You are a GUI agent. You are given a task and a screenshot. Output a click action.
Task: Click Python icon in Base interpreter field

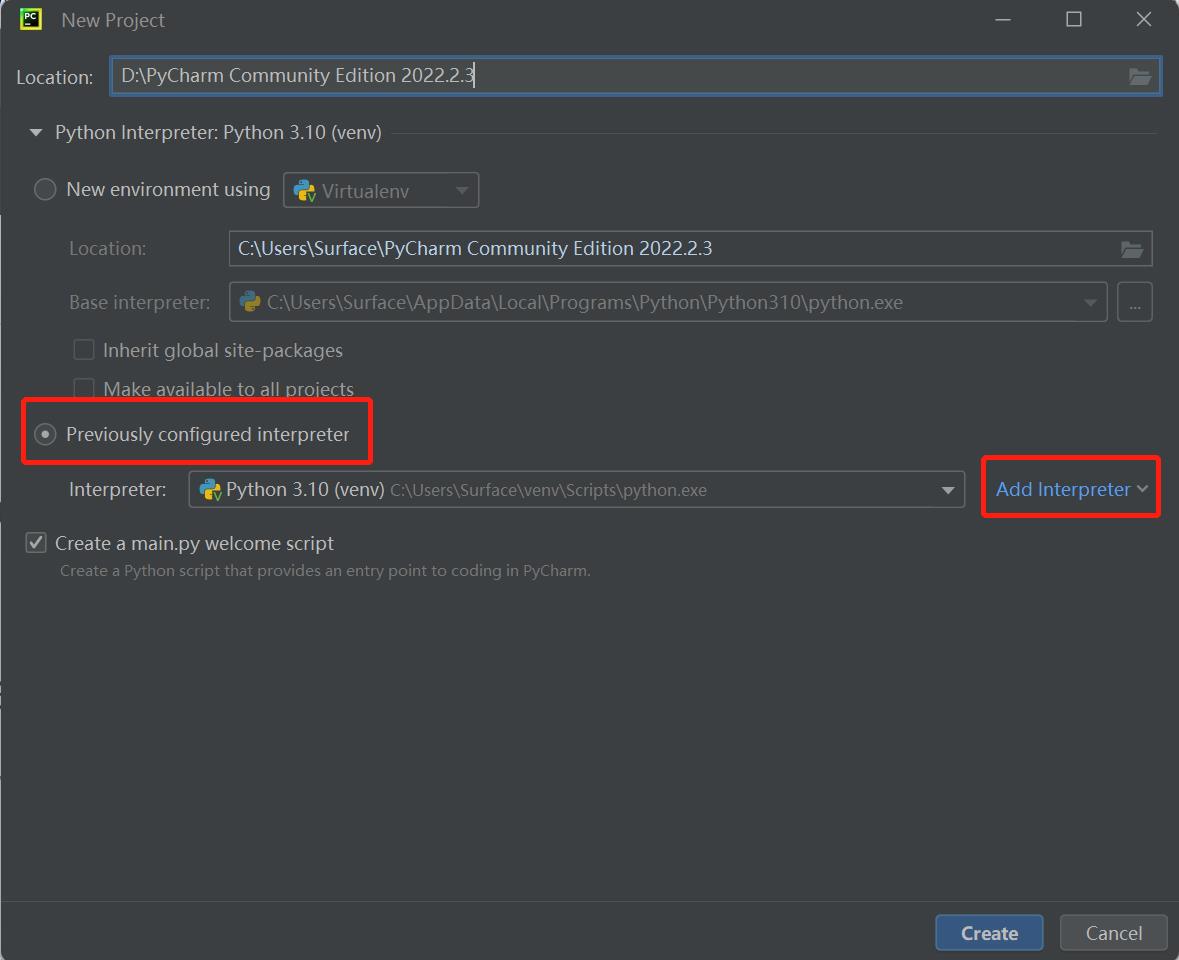250,302
